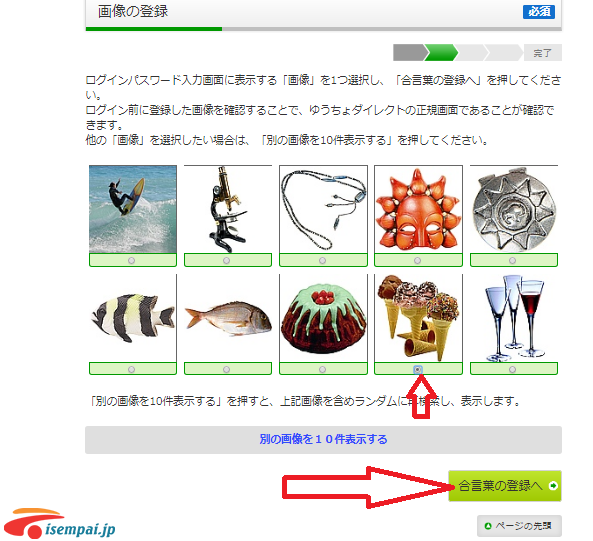Click the green active progress step arrow
Screen dimensions: 593x541
point(441,53)
